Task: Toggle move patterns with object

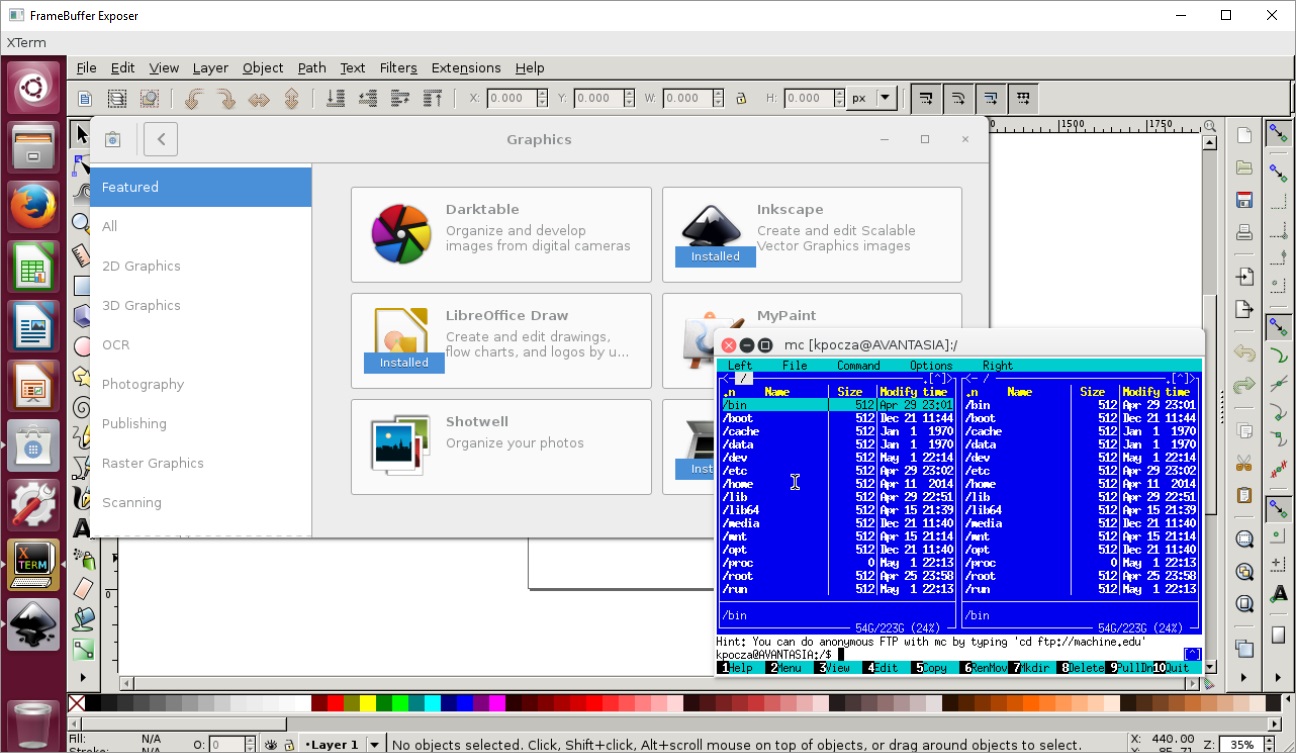Action: click(x=1022, y=98)
